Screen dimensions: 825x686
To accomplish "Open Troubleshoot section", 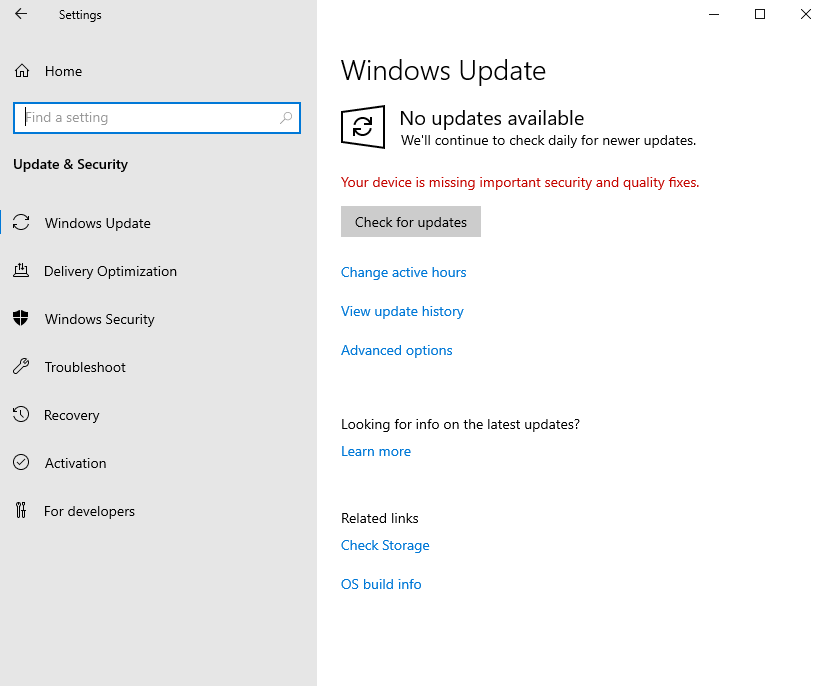I will click(x=85, y=367).
